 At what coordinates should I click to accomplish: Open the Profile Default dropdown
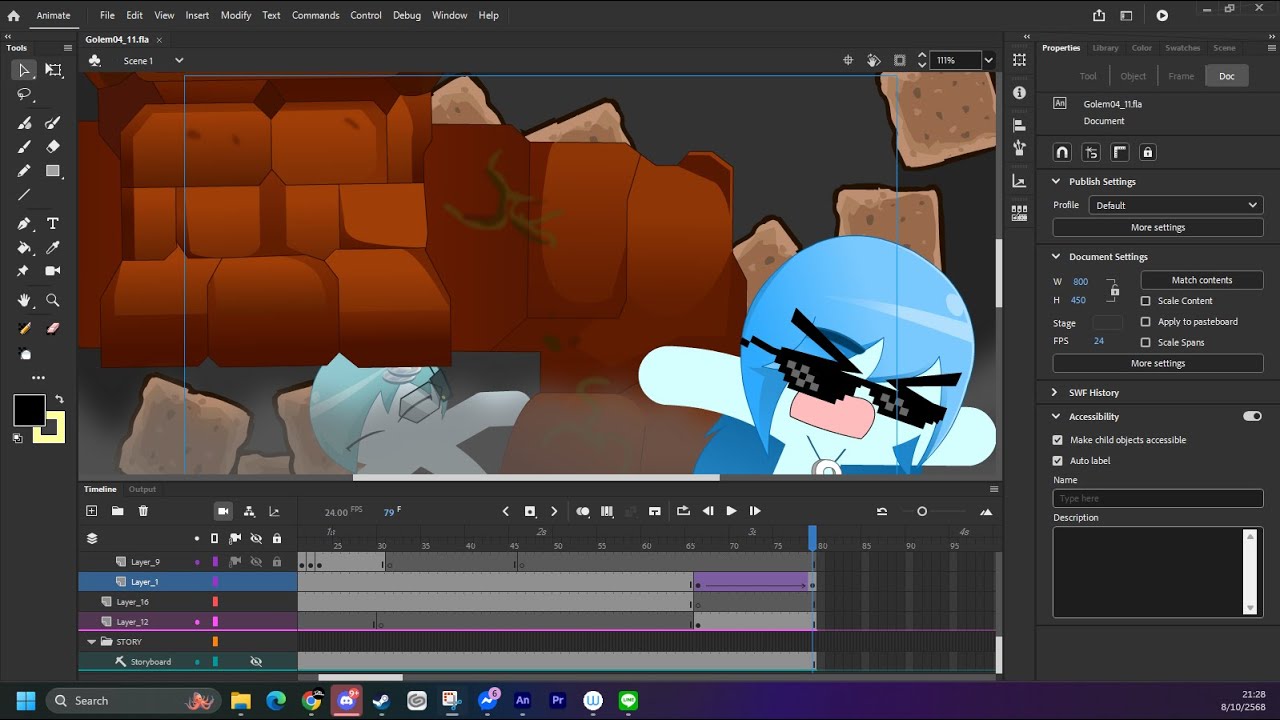(x=1176, y=205)
